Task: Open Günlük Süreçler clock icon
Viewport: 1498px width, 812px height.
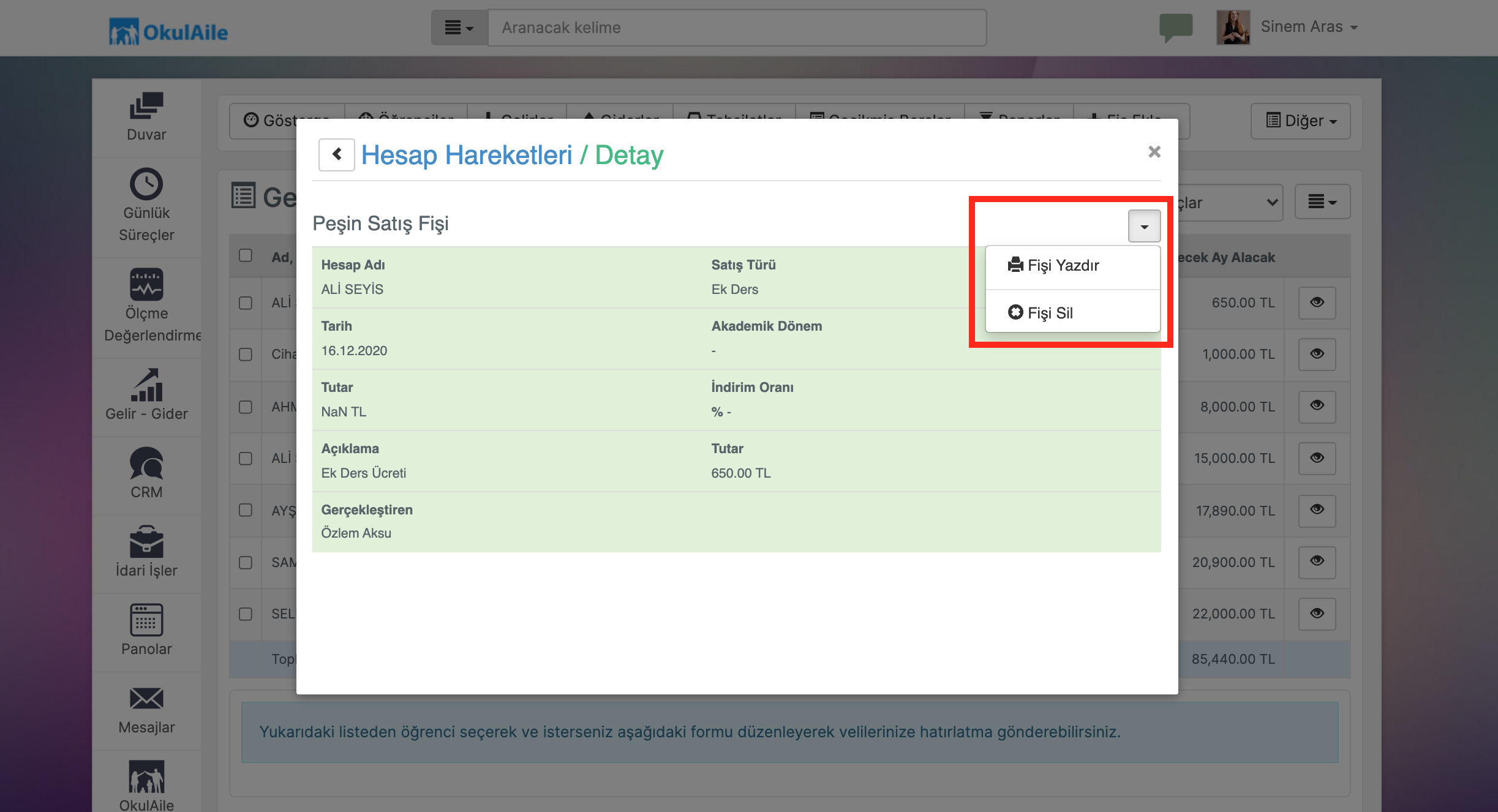Action: tap(146, 184)
